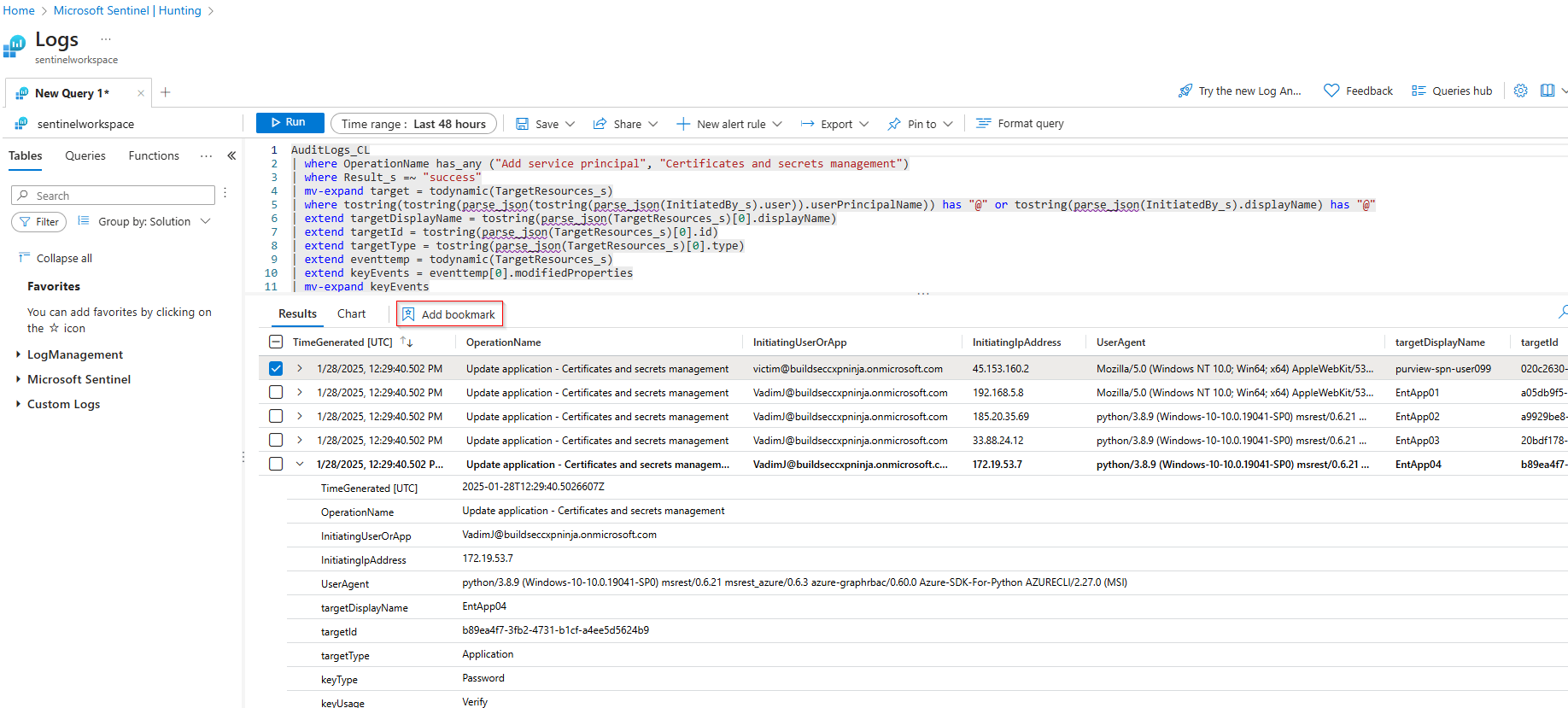Click the Share icon
Image resolution: width=1568 pixels, height=708 pixels.
pyautogui.click(x=600, y=124)
